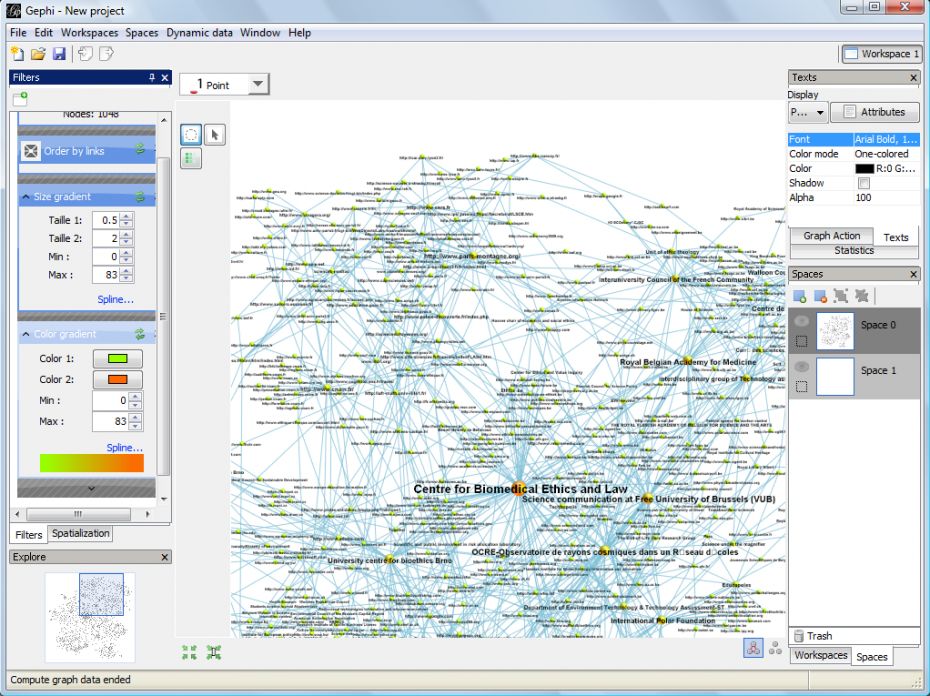Toggle the eye visibility for Space 0
930x696 pixels.
pos(801,321)
